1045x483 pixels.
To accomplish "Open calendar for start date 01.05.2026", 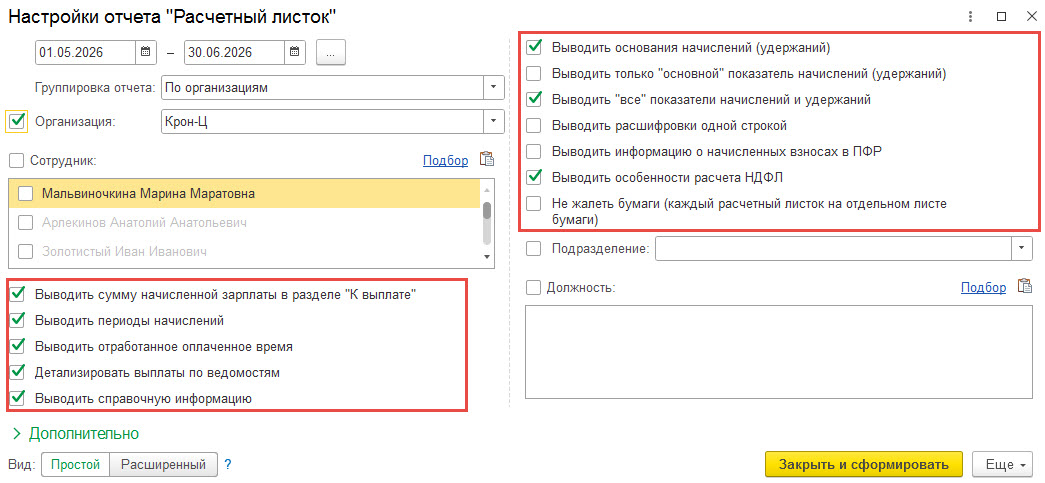I will (x=145, y=52).
